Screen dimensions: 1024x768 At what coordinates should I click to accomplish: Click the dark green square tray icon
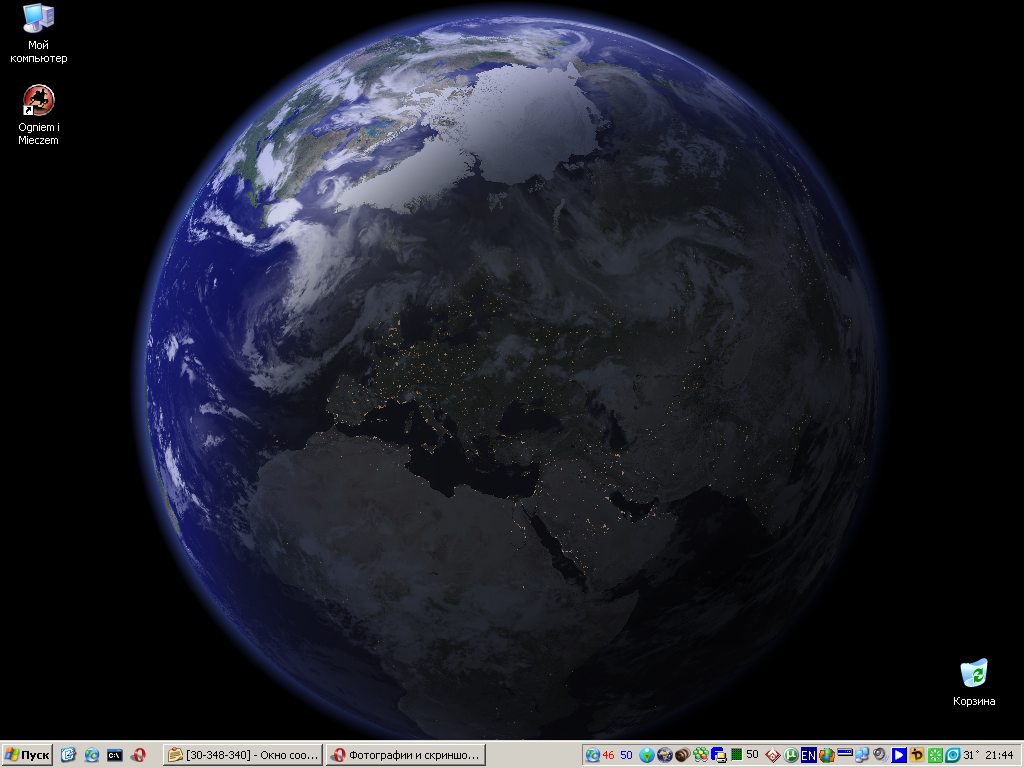[x=737, y=755]
